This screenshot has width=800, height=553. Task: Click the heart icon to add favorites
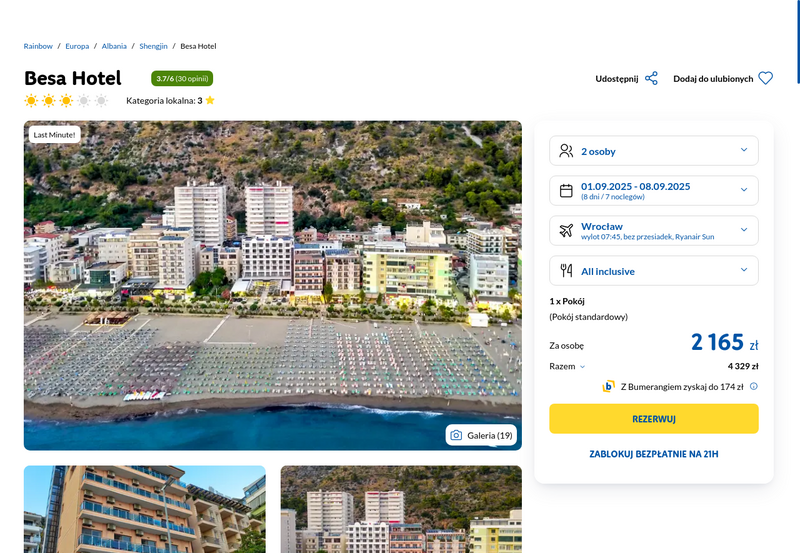765,79
